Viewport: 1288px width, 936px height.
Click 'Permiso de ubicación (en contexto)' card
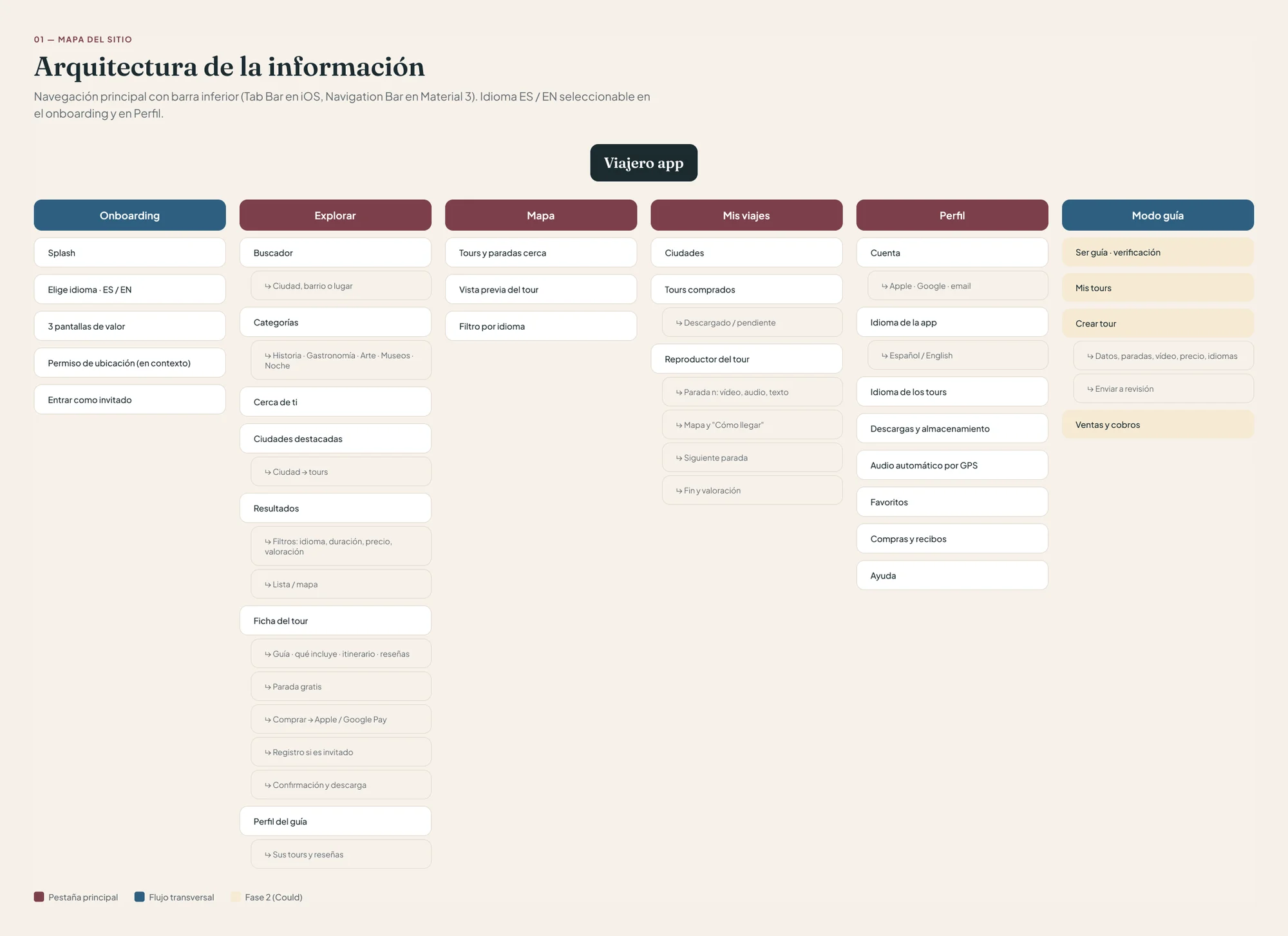pos(129,363)
